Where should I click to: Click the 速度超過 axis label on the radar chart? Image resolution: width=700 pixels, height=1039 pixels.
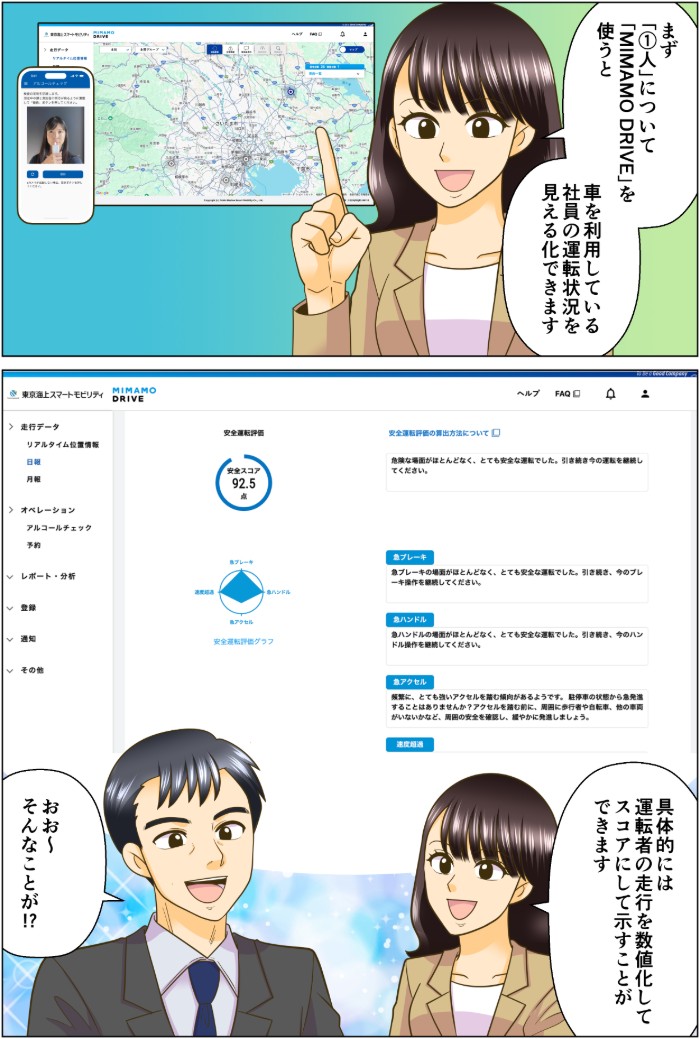tap(204, 591)
